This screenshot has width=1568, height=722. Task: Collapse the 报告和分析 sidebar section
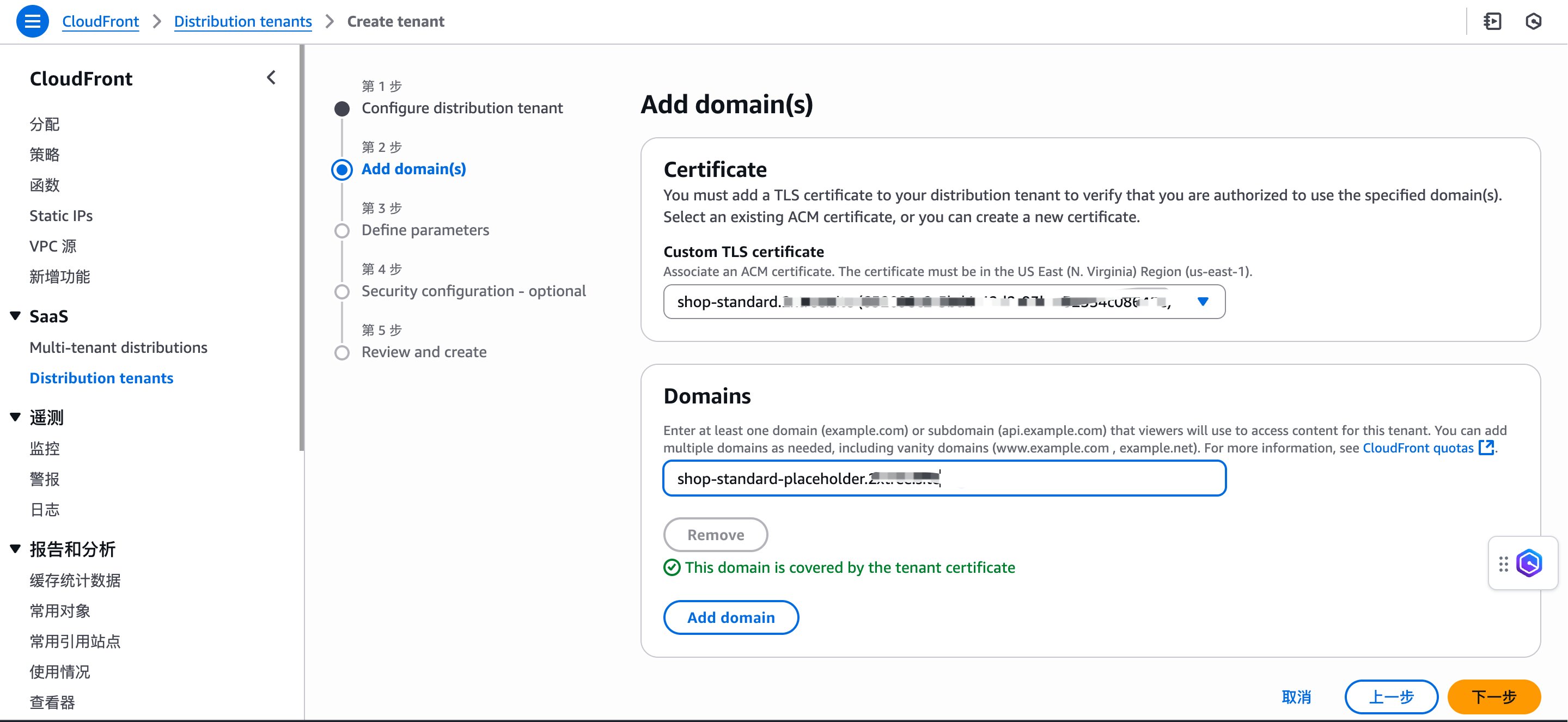(x=15, y=548)
